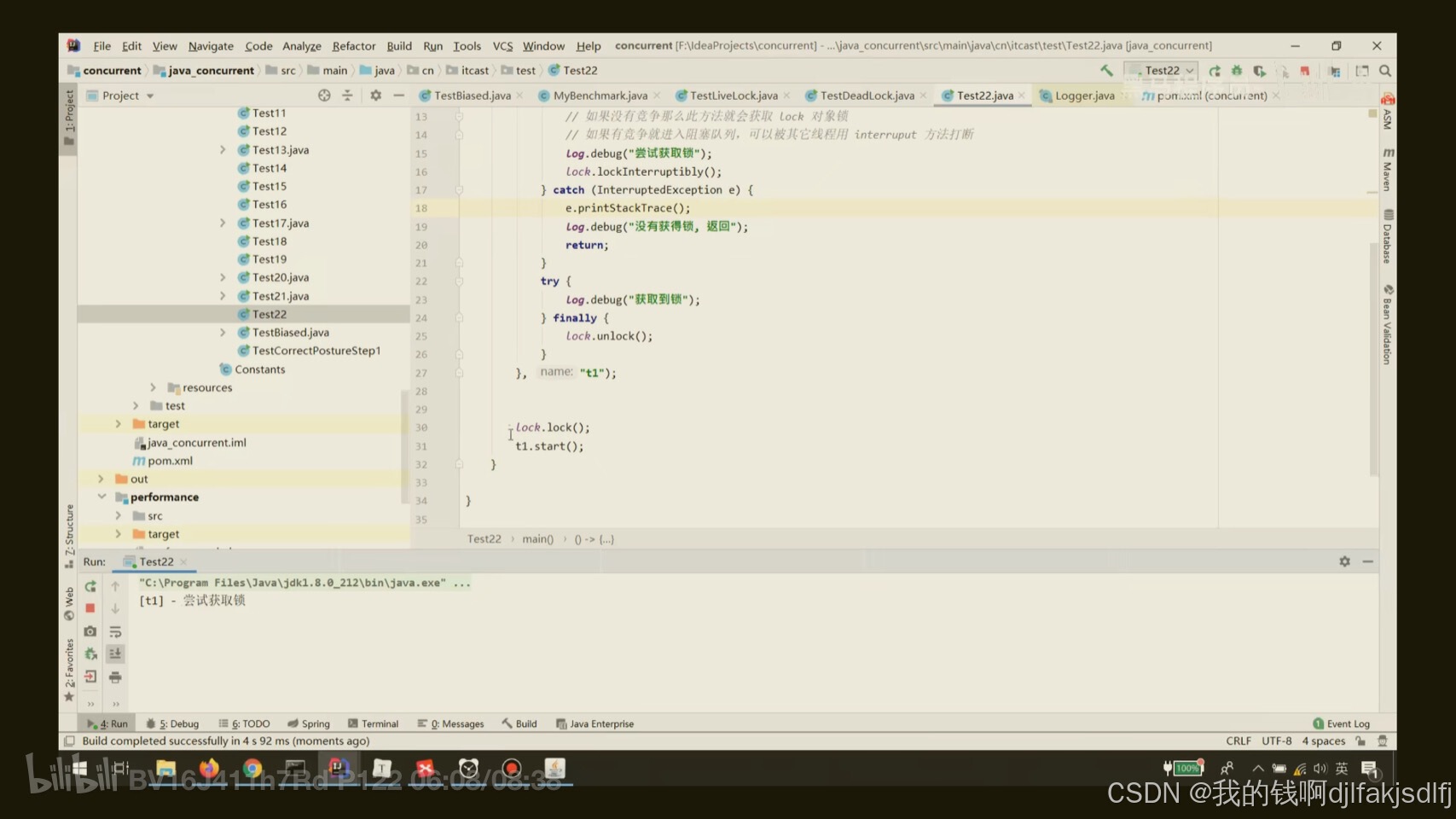This screenshot has height=819, width=1456.
Task: Click Chrome icon in Windows taskbar
Action: point(252,769)
